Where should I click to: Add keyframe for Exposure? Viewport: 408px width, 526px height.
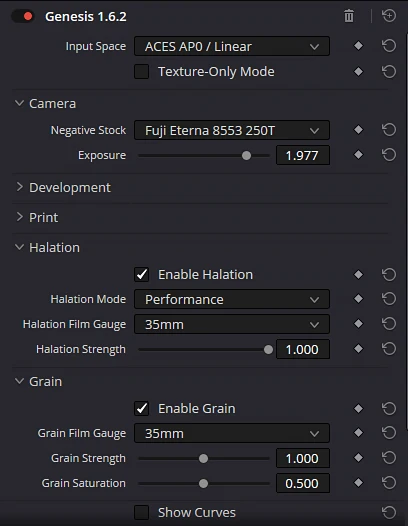point(358,155)
